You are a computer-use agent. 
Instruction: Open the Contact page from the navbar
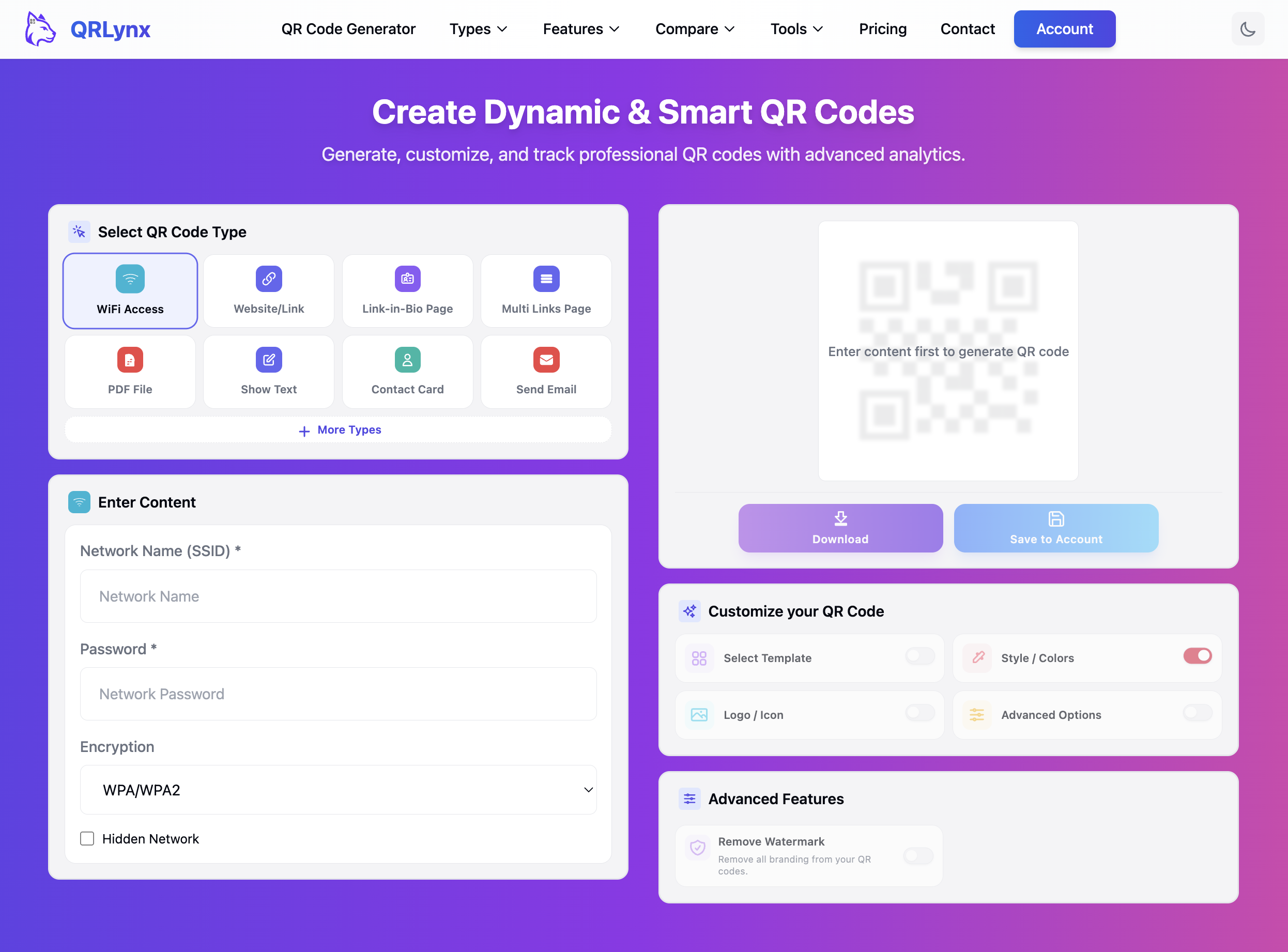(x=967, y=29)
